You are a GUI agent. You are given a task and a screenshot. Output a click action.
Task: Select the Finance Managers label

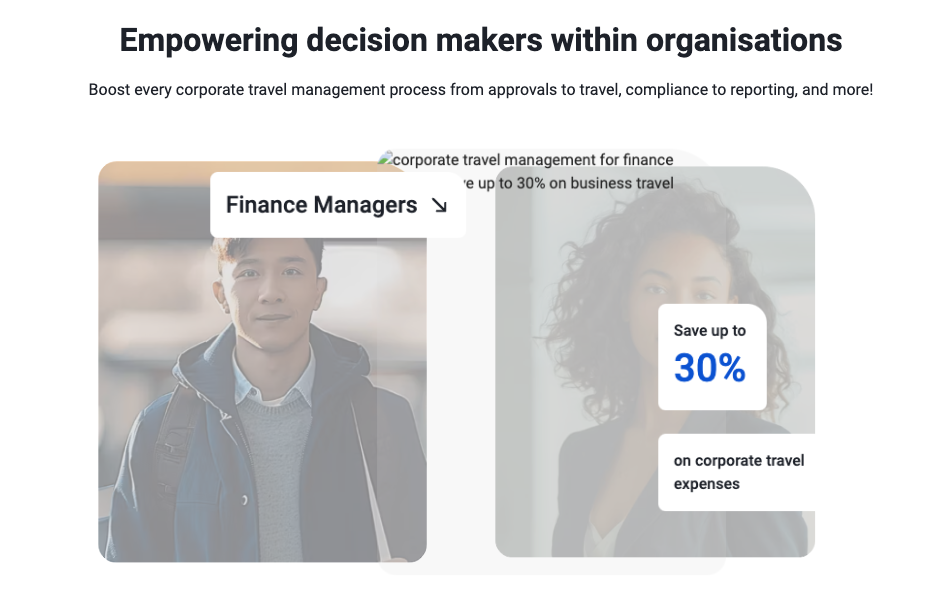pos(321,205)
